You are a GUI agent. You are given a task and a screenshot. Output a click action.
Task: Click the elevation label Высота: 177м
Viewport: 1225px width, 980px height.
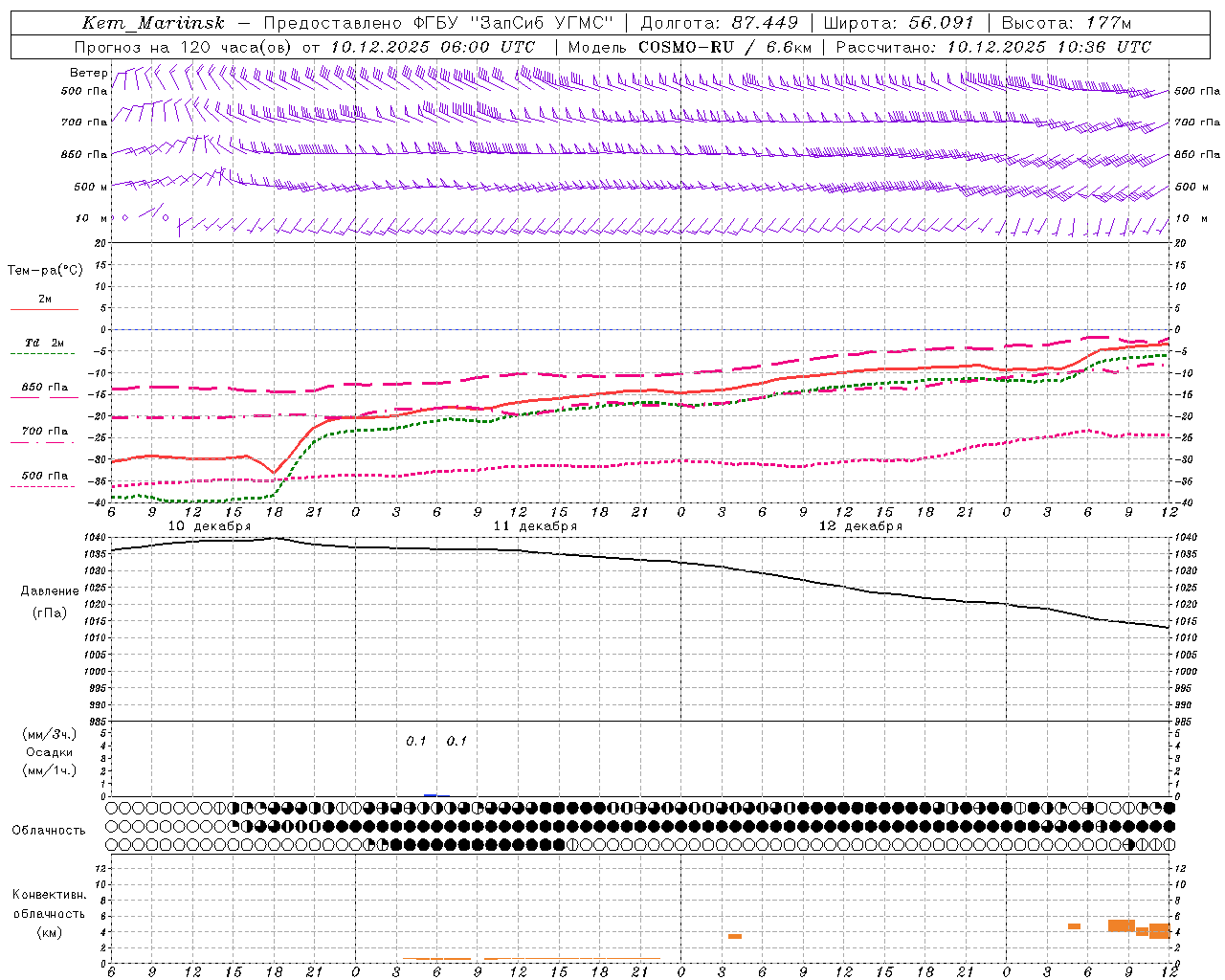pos(1067,23)
